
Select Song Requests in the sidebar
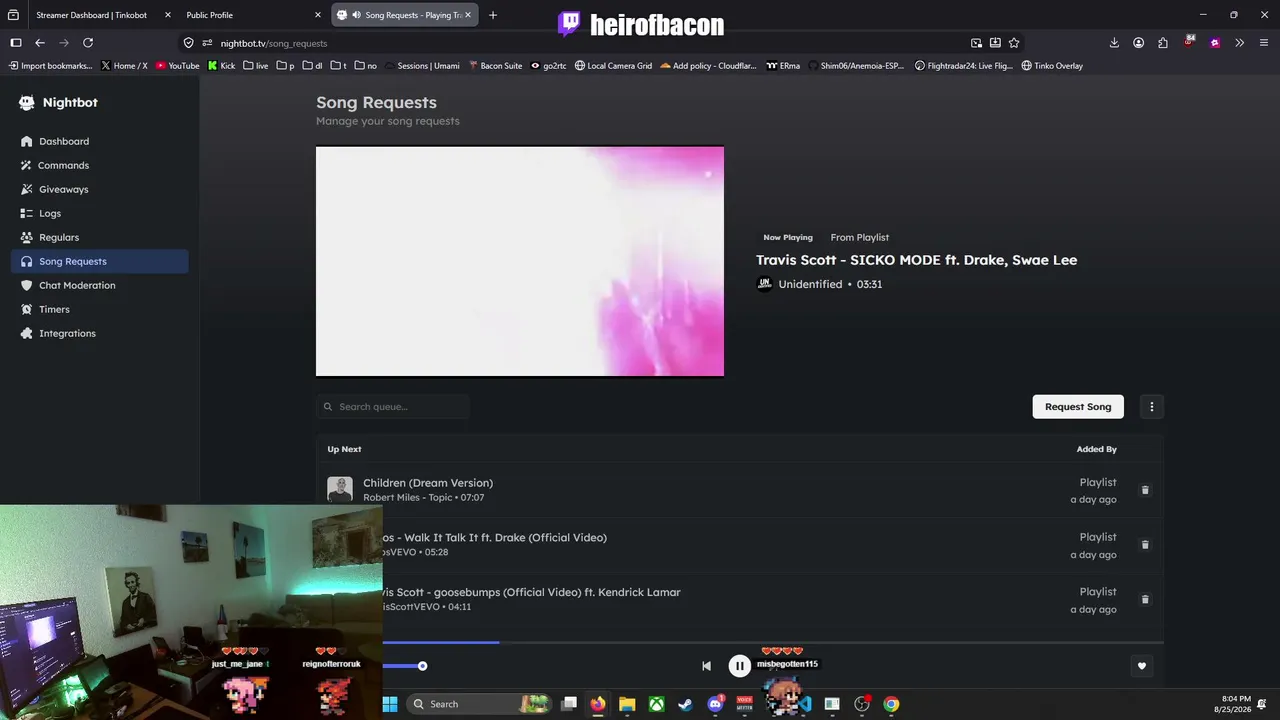(x=99, y=261)
